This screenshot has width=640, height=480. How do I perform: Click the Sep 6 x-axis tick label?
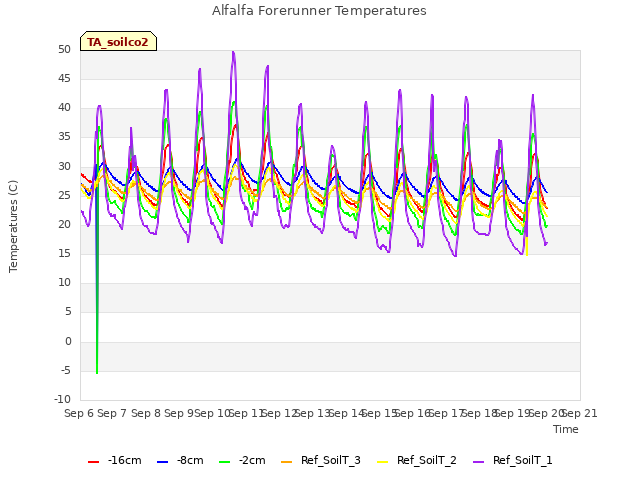(x=79, y=413)
